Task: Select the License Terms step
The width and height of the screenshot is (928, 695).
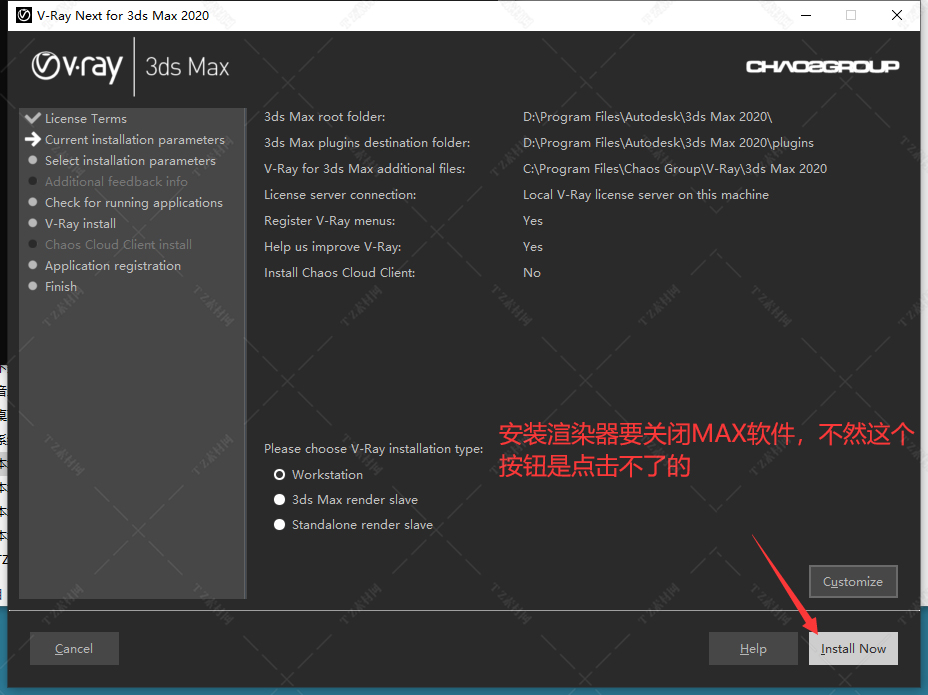Action: click(86, 118)
